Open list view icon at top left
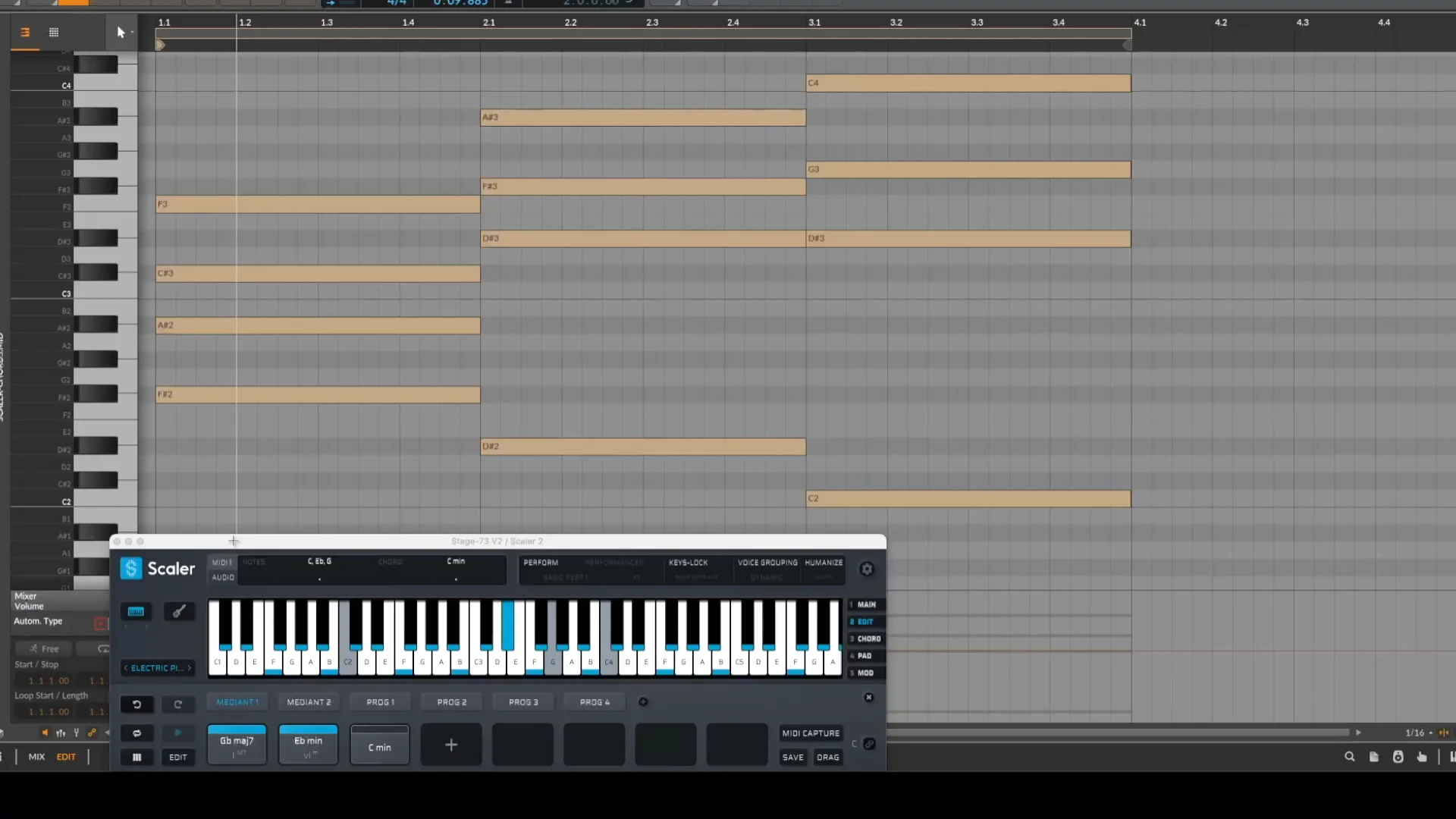The image size is (1456, 819). coord(25,33)
